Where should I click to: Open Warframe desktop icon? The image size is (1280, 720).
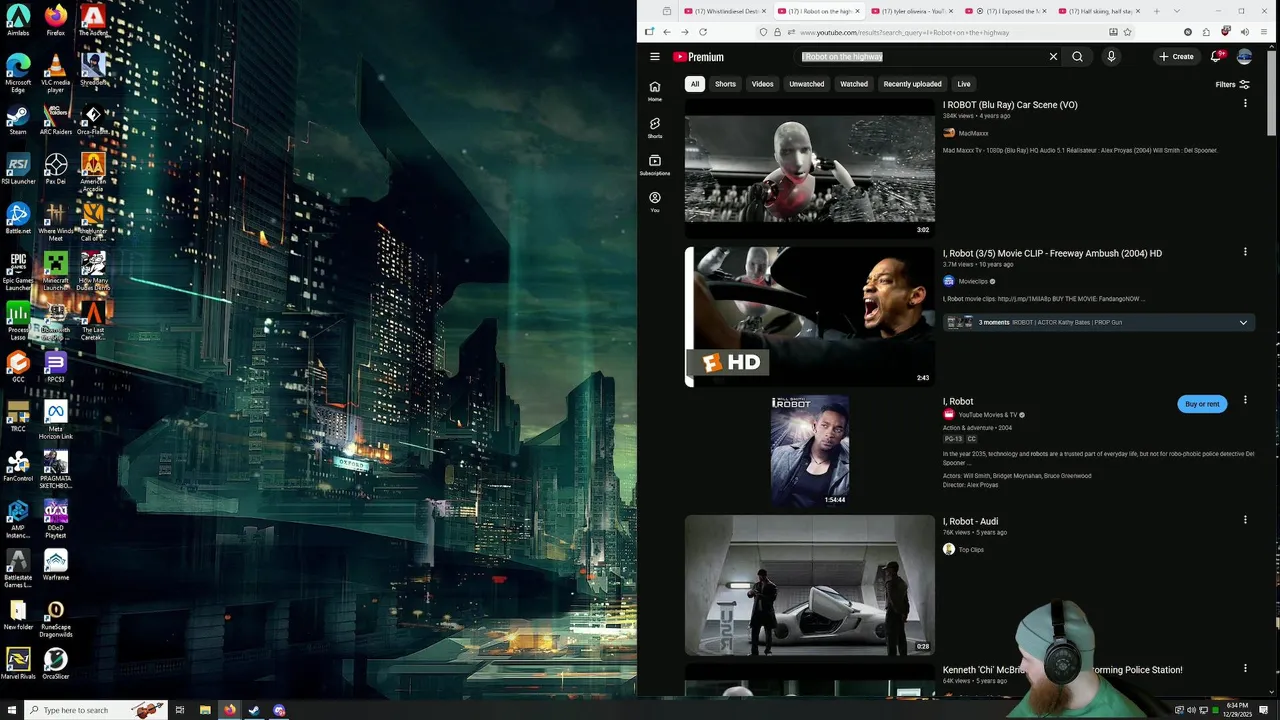(56, 565)
